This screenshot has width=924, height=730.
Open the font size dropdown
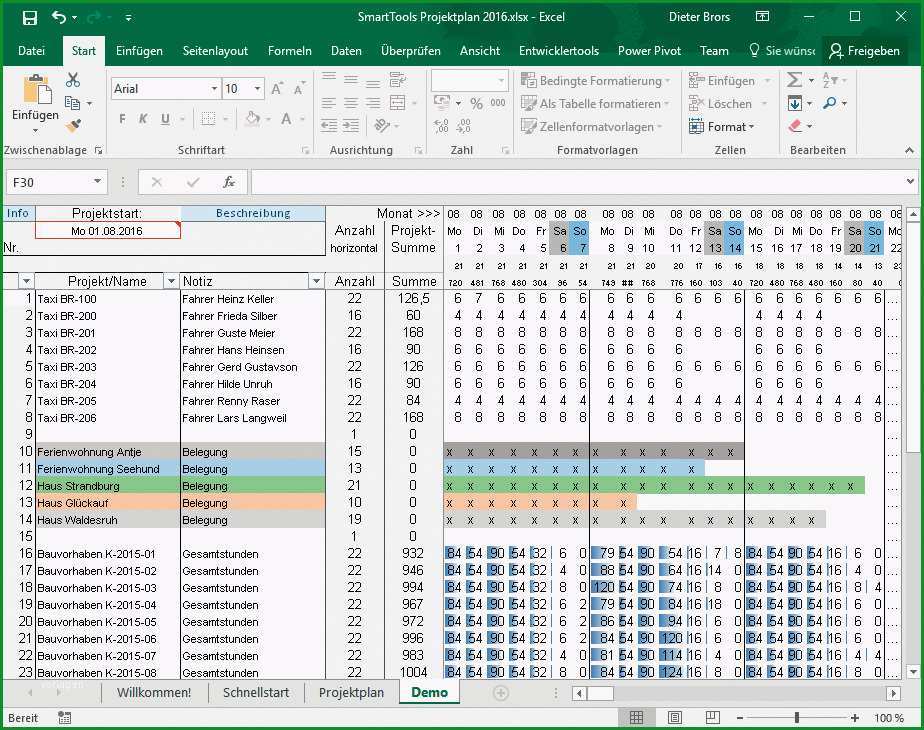click(x=258, y=89)
